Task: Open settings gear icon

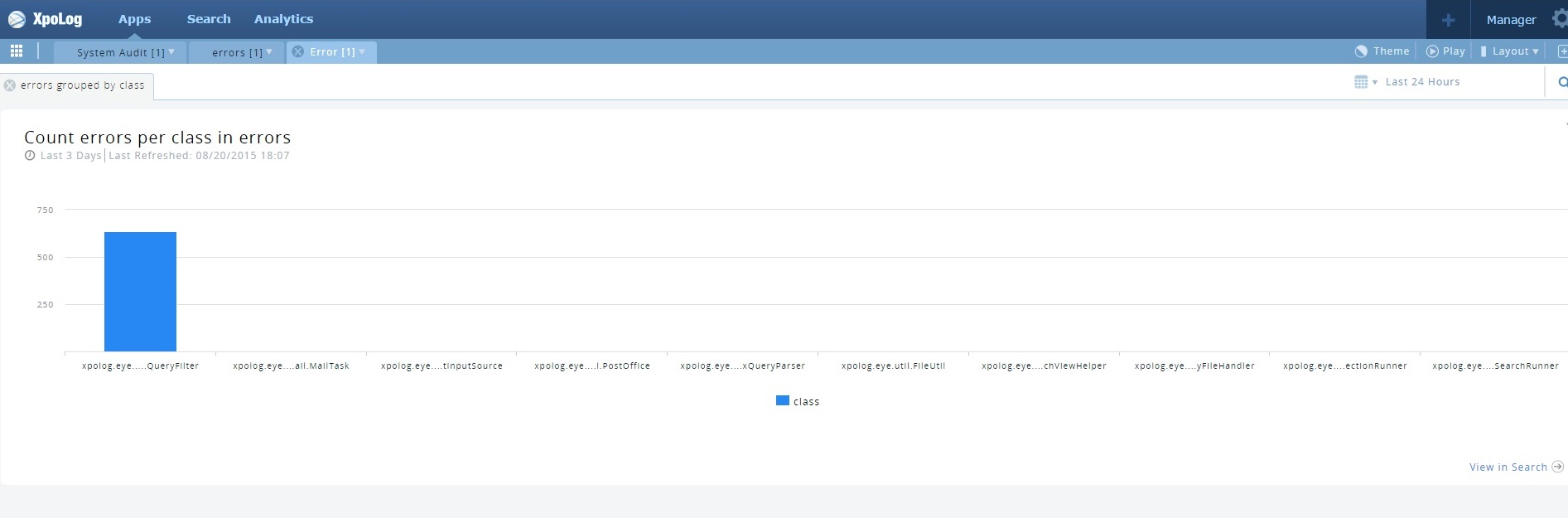Action: pos(1560,19)
